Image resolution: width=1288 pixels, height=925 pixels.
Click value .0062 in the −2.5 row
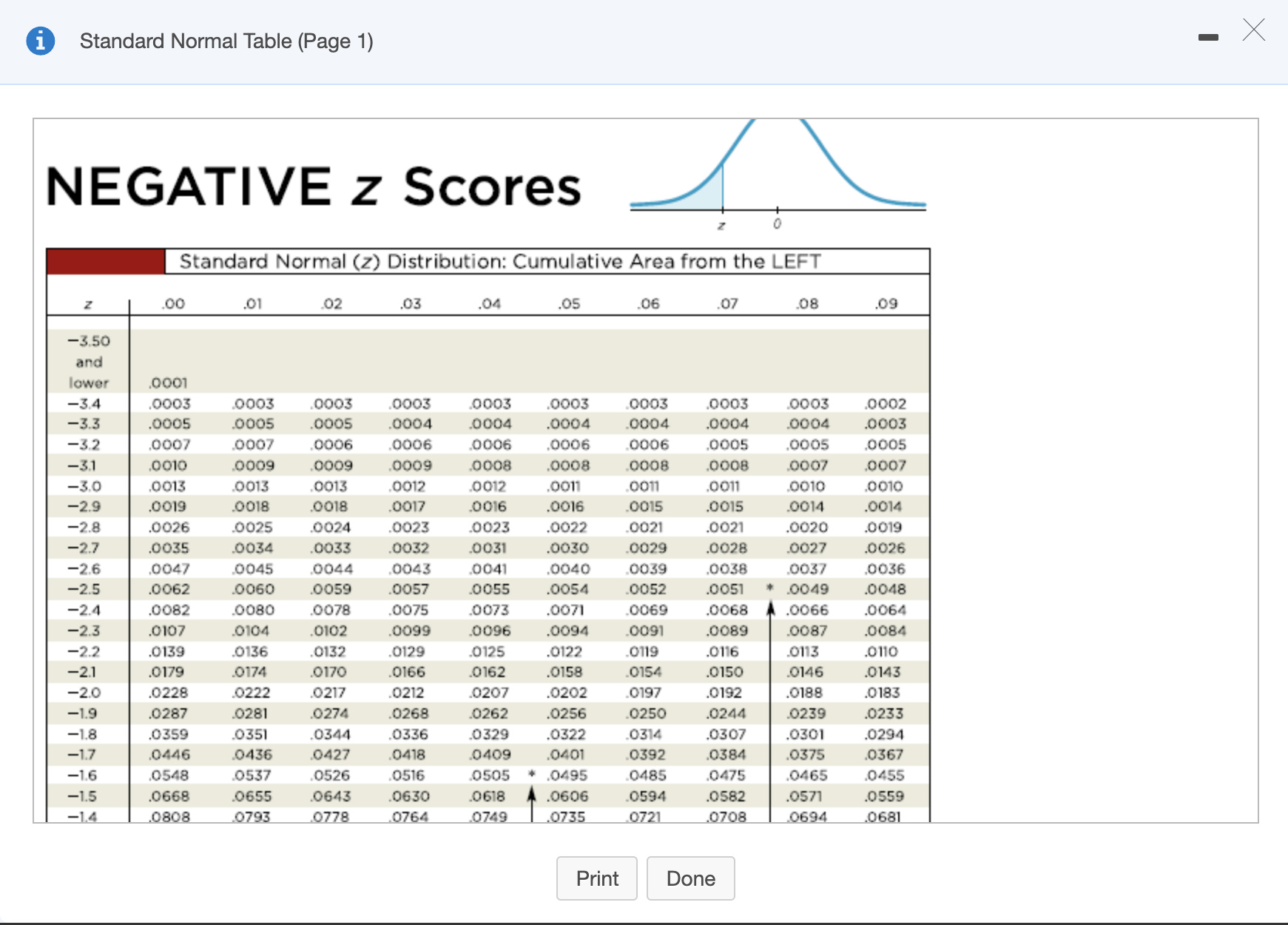[169, 590]
